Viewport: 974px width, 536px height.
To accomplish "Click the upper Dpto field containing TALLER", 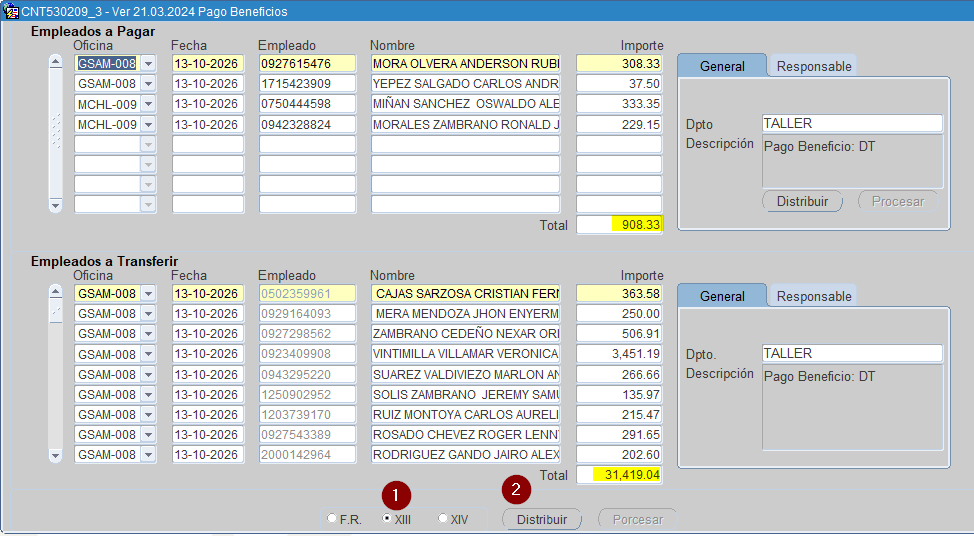I will click(852, 123).
